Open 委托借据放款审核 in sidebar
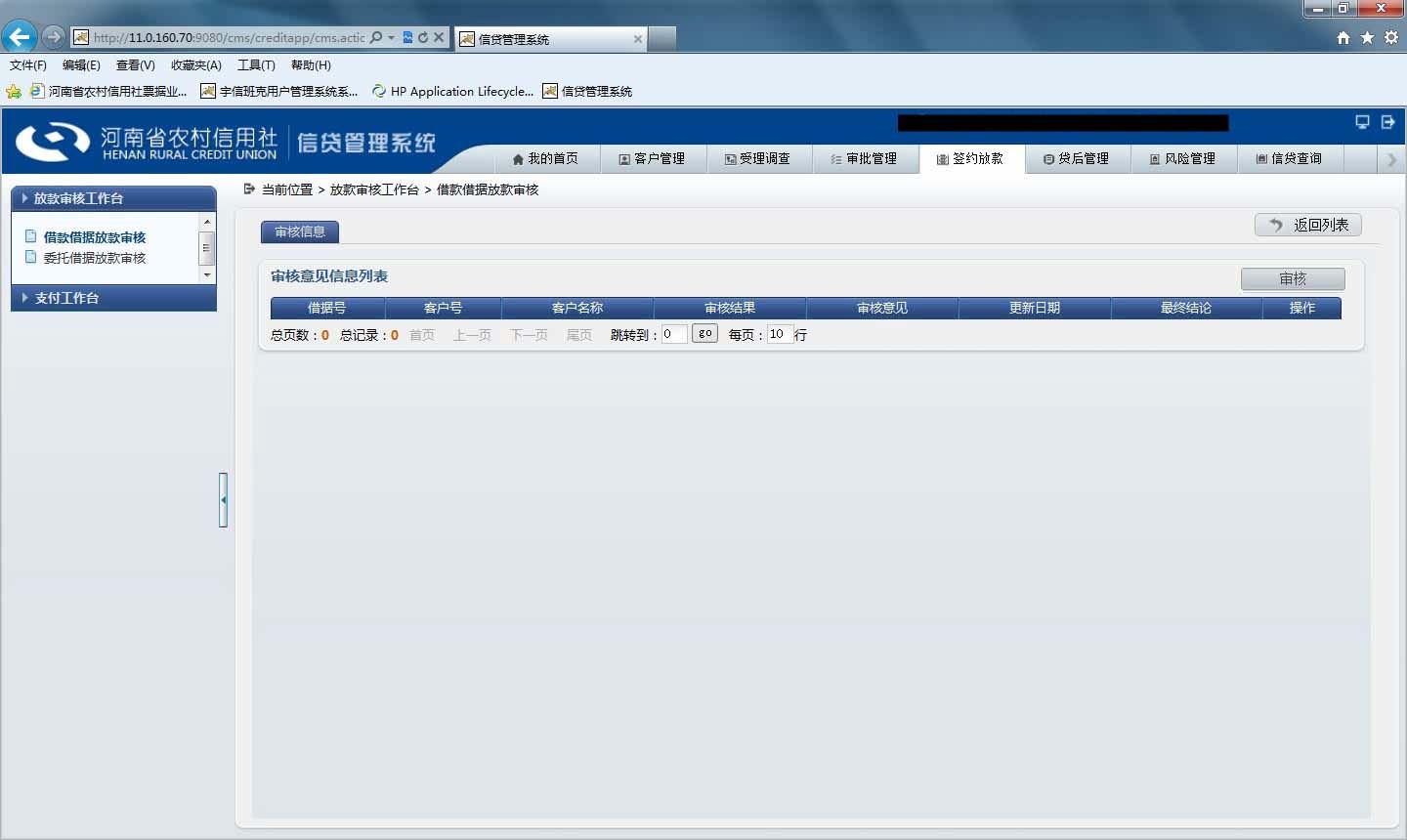Image resolution: width=1407 pixels, height=840 pixels. tap(95, 258)
